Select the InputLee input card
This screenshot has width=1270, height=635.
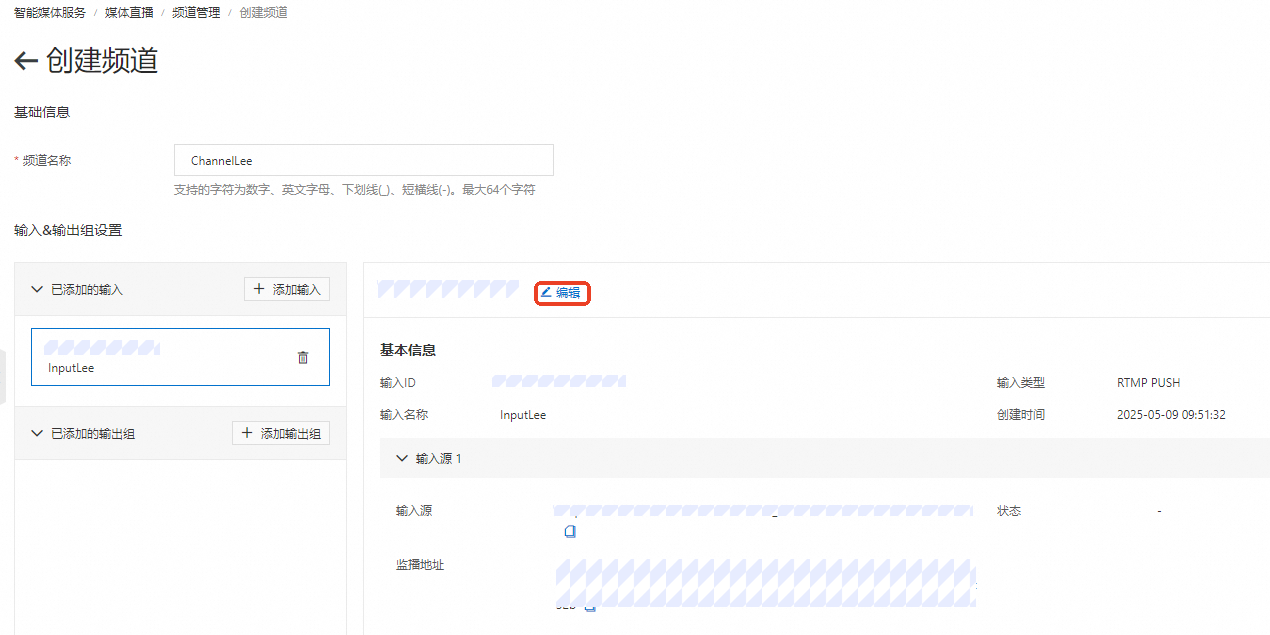[x=180, y=357]
